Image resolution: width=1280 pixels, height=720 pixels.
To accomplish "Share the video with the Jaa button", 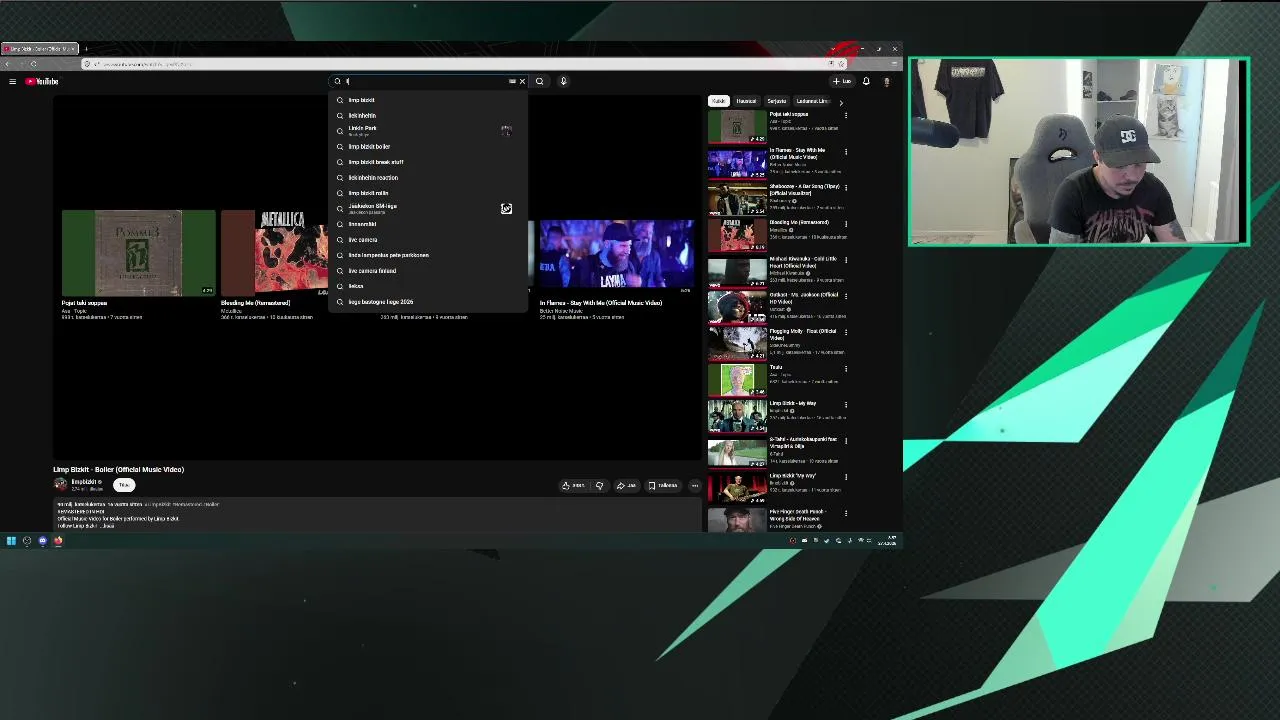I will (x=626, y=485).
